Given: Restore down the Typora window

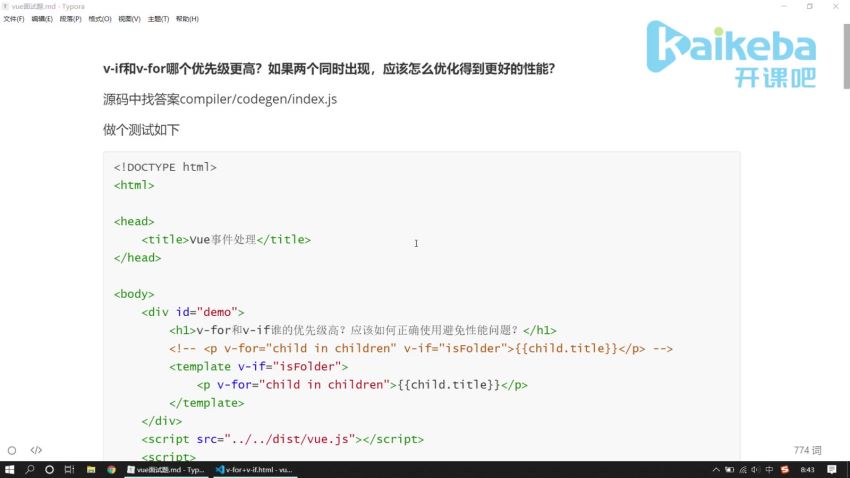Looking at the screenshot, I should point(809,7).
